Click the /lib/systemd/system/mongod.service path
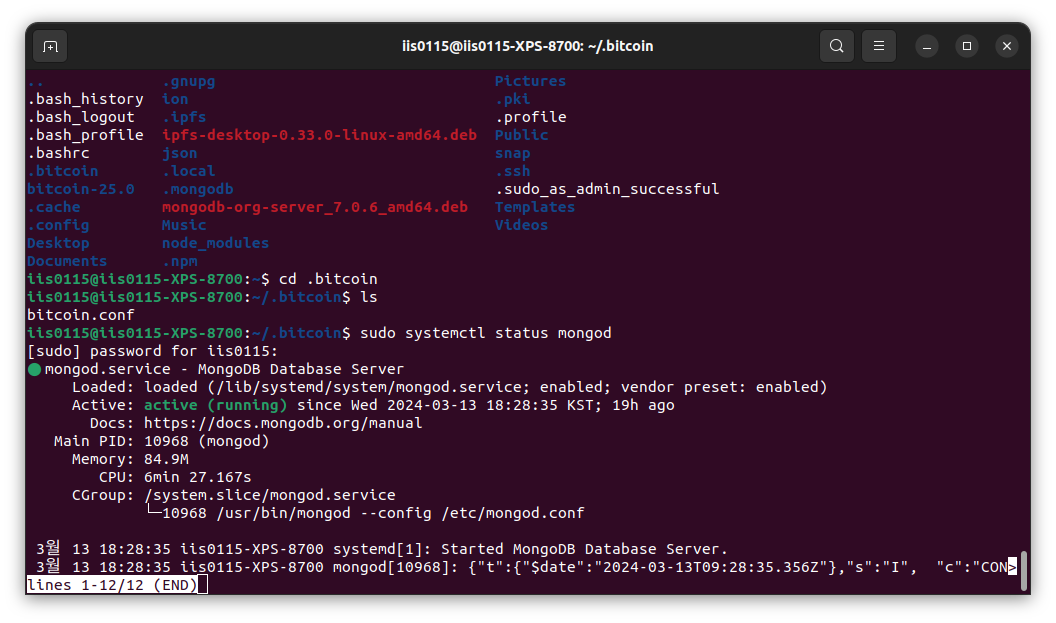1056x623 pixels. coord(368,387)
